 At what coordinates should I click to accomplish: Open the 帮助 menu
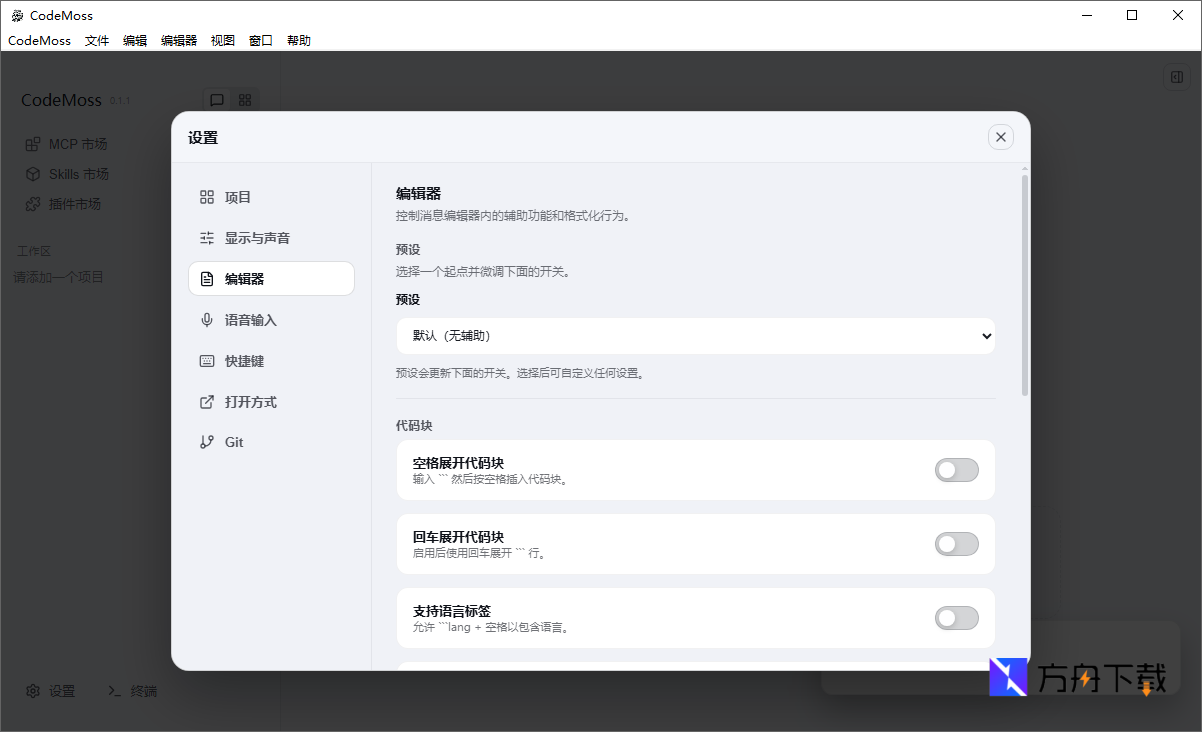pos(299,41)
